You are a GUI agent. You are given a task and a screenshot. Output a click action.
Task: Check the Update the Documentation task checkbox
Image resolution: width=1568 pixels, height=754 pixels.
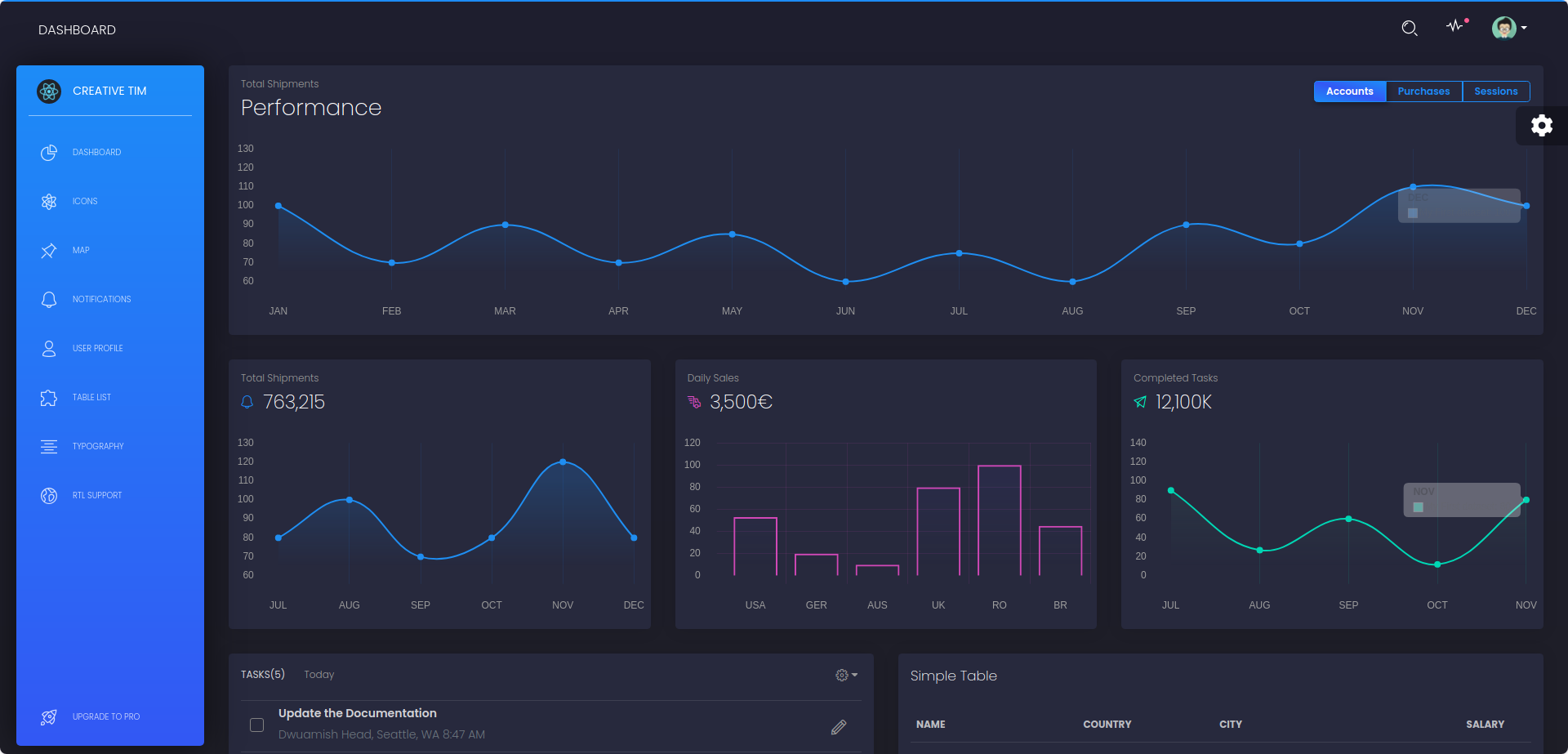pos(256,725)
